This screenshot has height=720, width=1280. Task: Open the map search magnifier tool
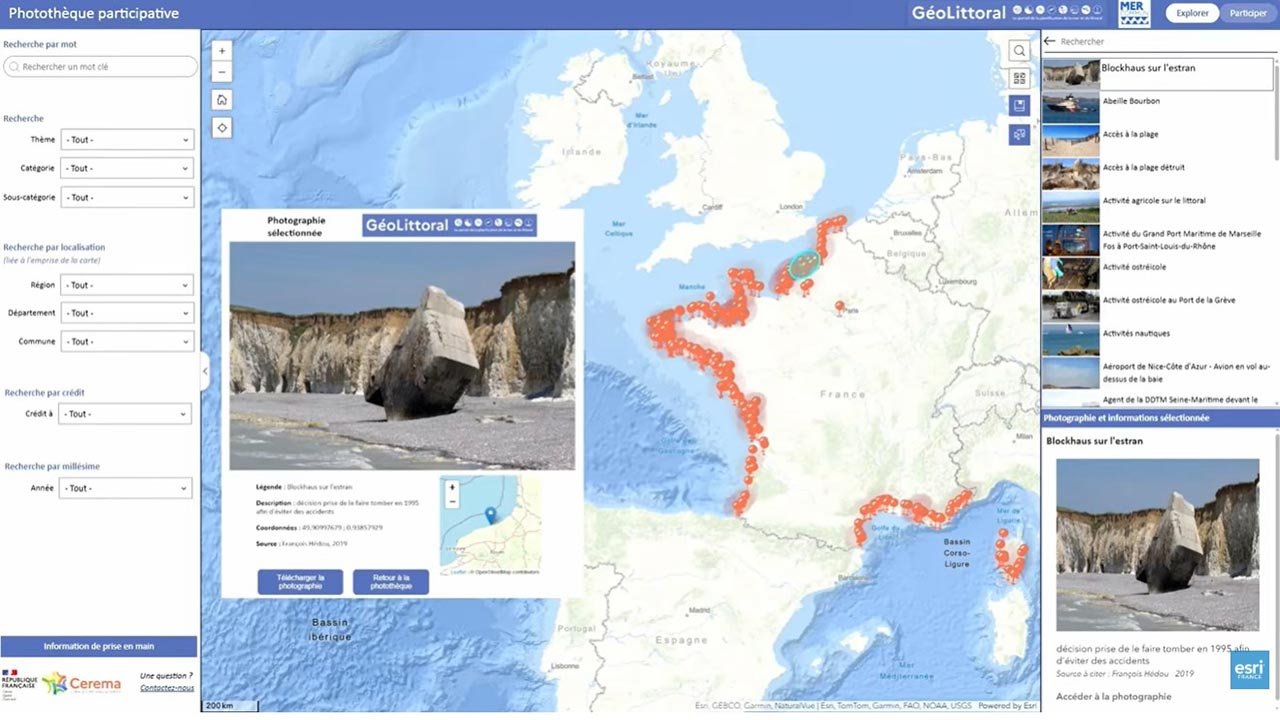pyautogui.click(x=1019, y=51)
